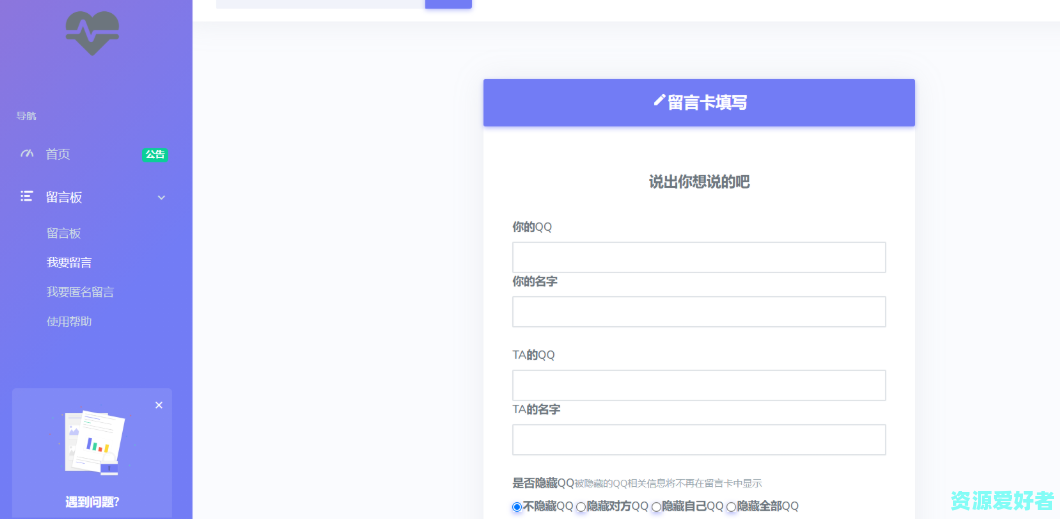Focus the TA的QQ input field
The width and height of the screenshot is (1060, 519).
point(699,385)
